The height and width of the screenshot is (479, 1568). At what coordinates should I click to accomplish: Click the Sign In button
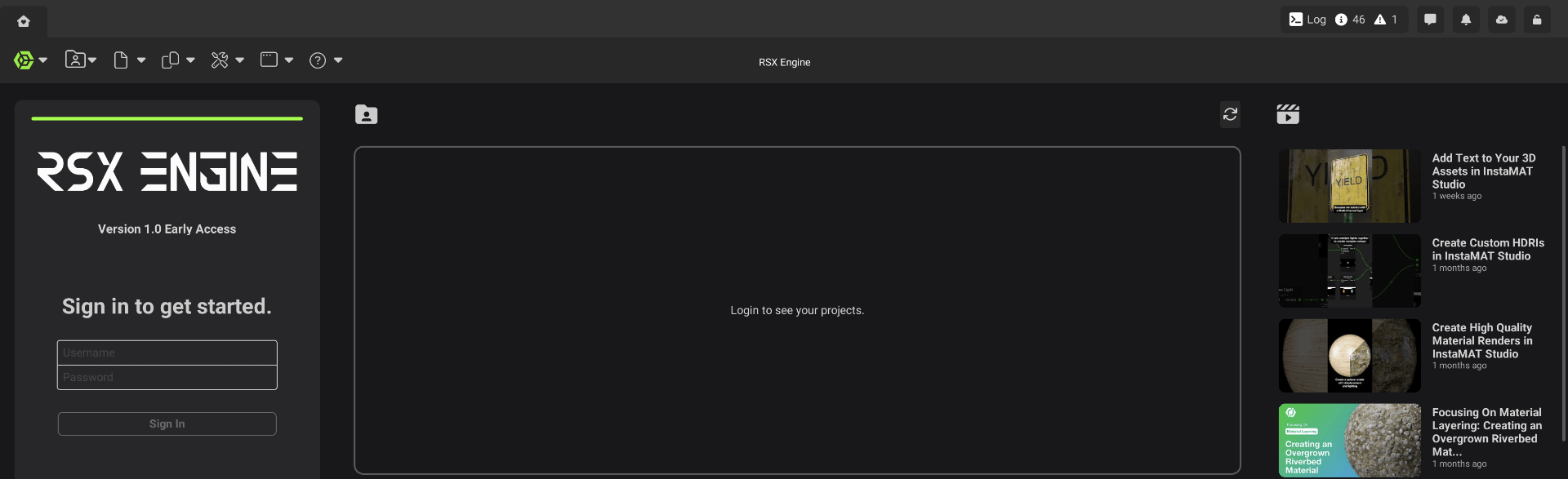click(x=167, y=424)
